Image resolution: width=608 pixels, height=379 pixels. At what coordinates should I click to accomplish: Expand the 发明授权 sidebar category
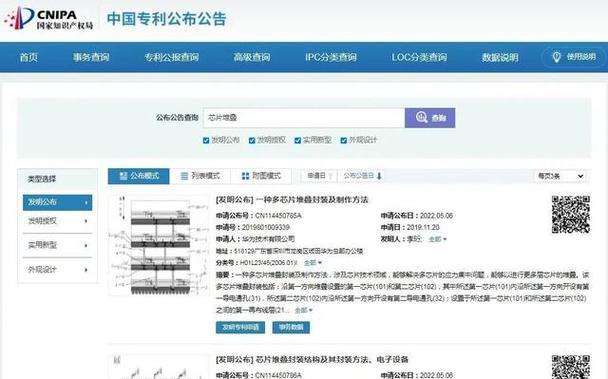click(x=57, y=221)
